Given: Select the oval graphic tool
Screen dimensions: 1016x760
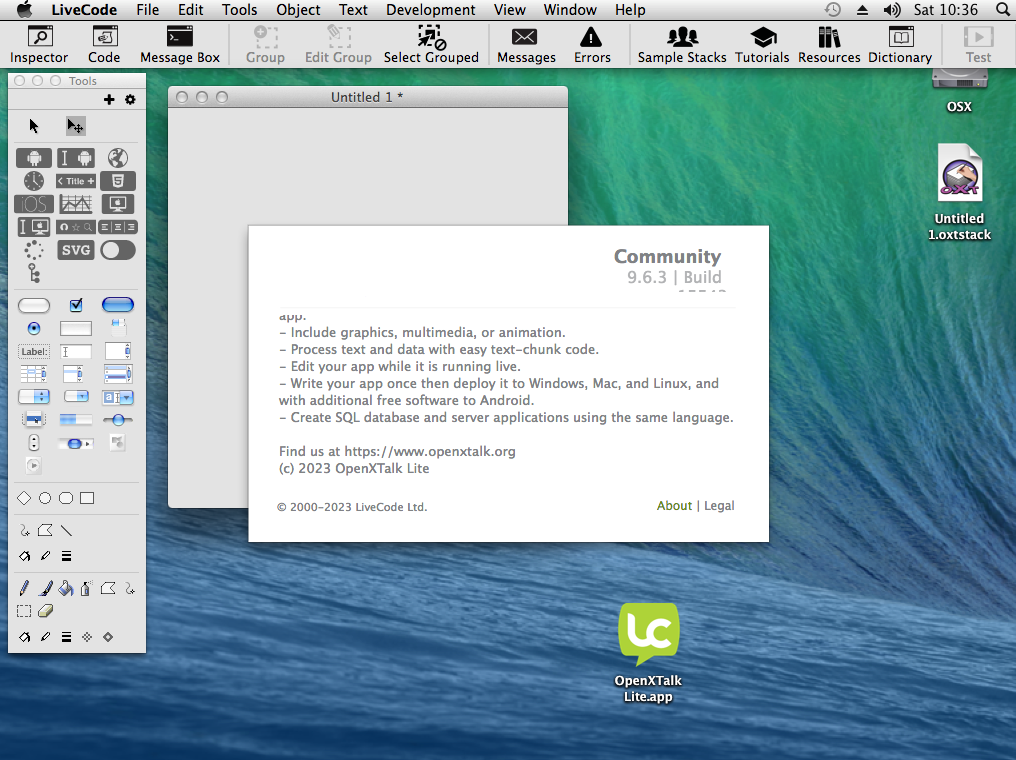Looking at the screenshot, I should click(45, 498).
